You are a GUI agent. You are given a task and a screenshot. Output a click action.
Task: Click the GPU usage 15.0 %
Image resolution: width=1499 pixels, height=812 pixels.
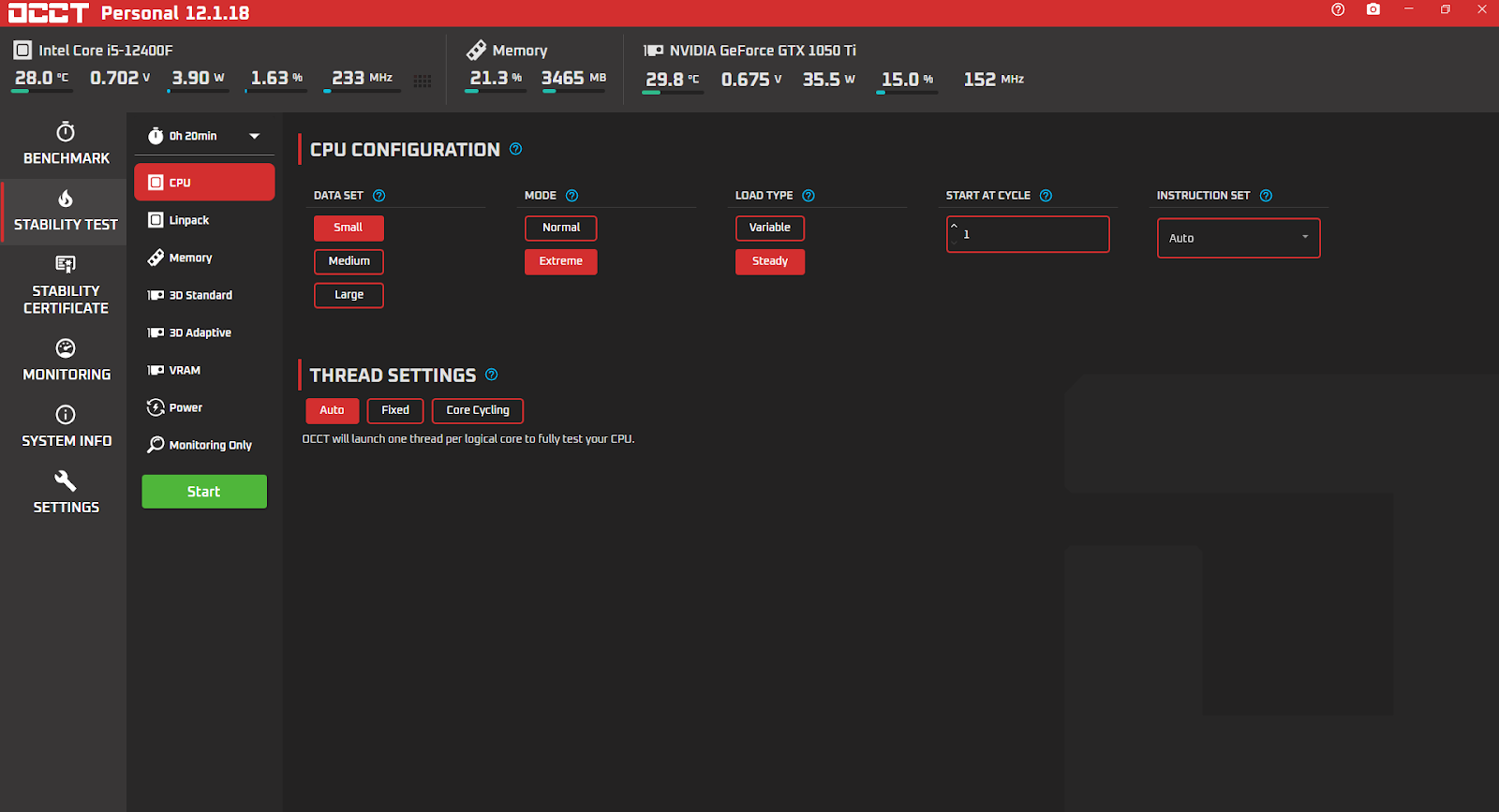908,80
